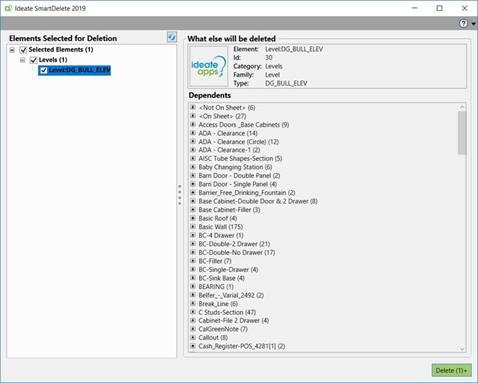Select Callout (8) row

[x=213, y=338]
